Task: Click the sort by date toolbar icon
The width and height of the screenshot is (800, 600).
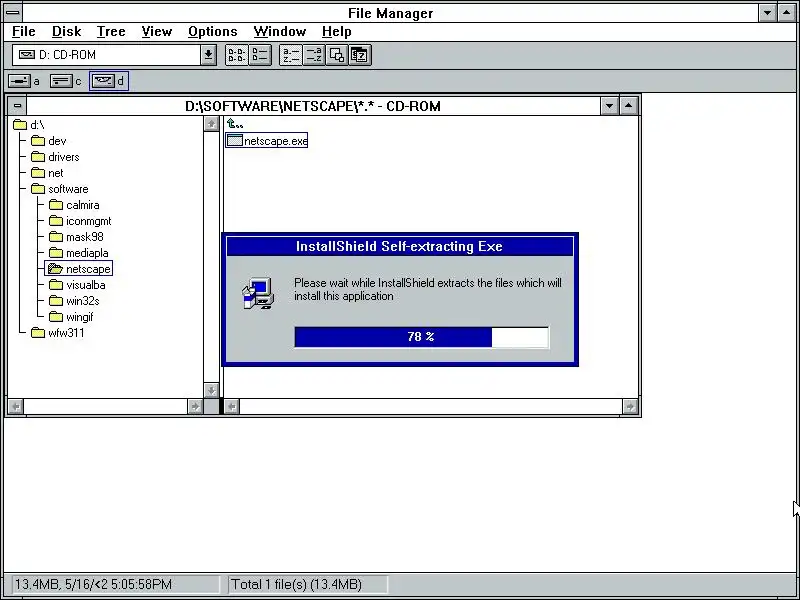Action: [x=360, y=55]
